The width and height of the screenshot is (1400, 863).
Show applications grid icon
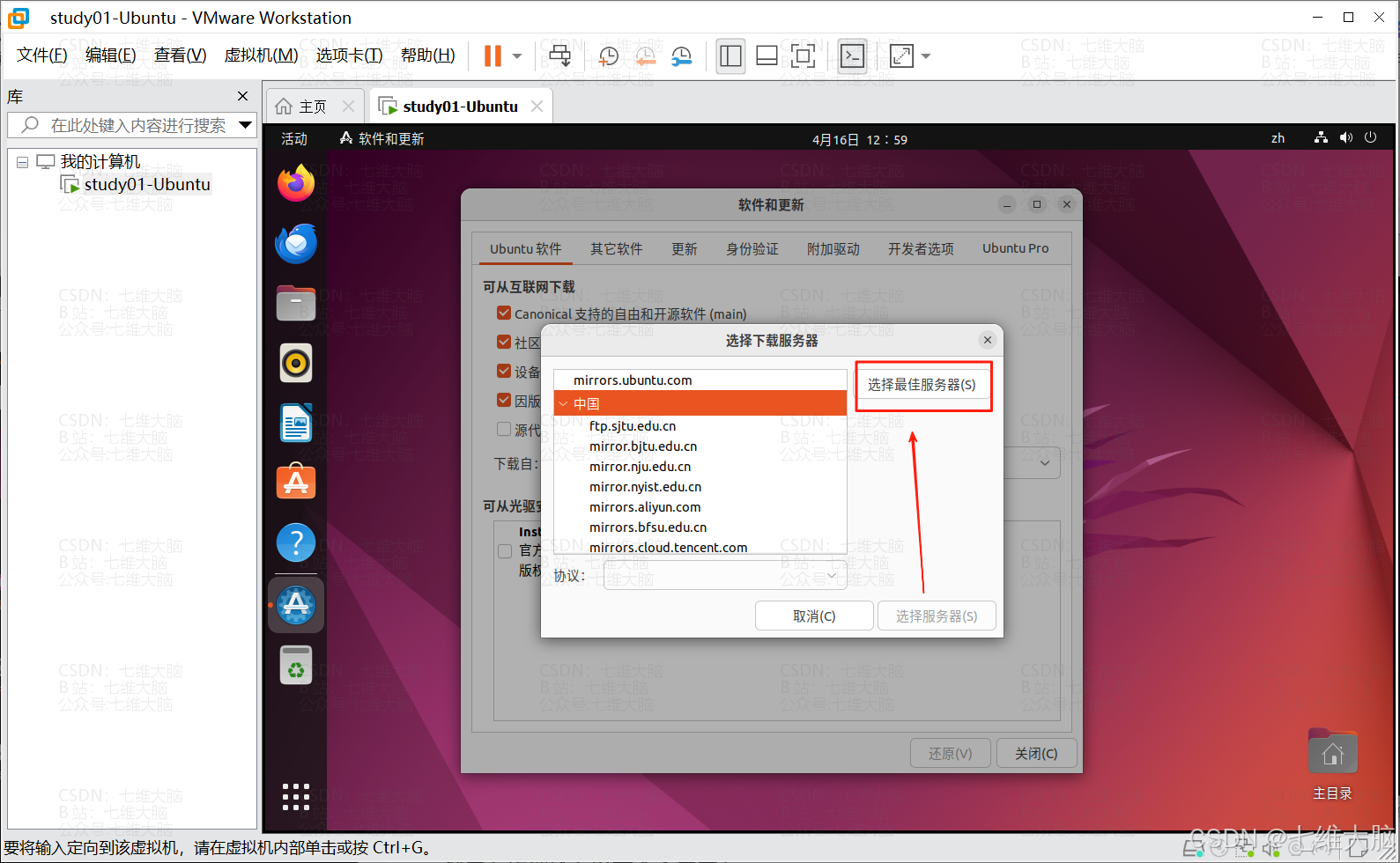296,796
